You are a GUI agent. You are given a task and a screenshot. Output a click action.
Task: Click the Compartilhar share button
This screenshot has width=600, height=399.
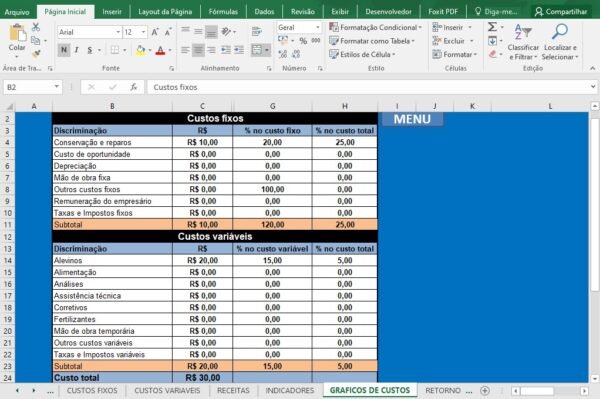coord(561,11)
